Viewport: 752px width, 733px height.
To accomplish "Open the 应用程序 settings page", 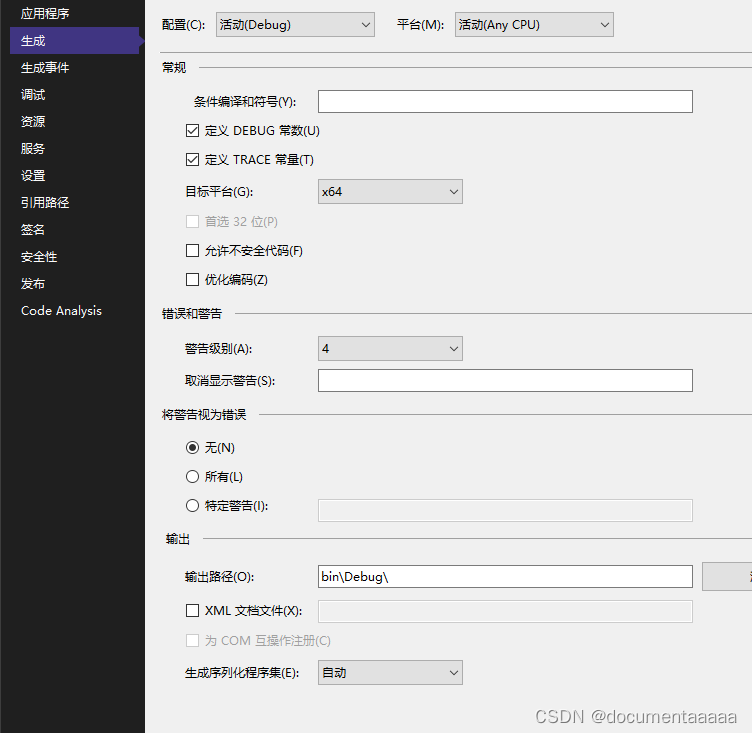I will (x=45, y=13).
